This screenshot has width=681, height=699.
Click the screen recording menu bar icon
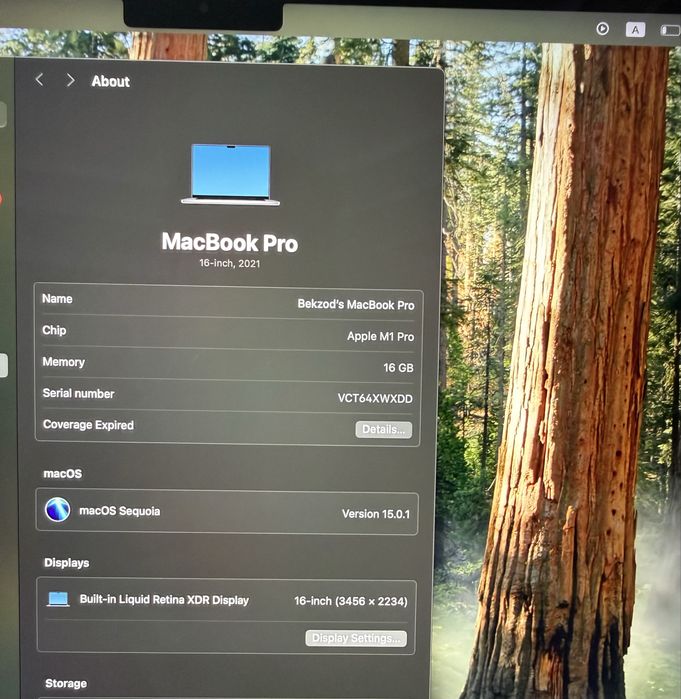point(603,29)
